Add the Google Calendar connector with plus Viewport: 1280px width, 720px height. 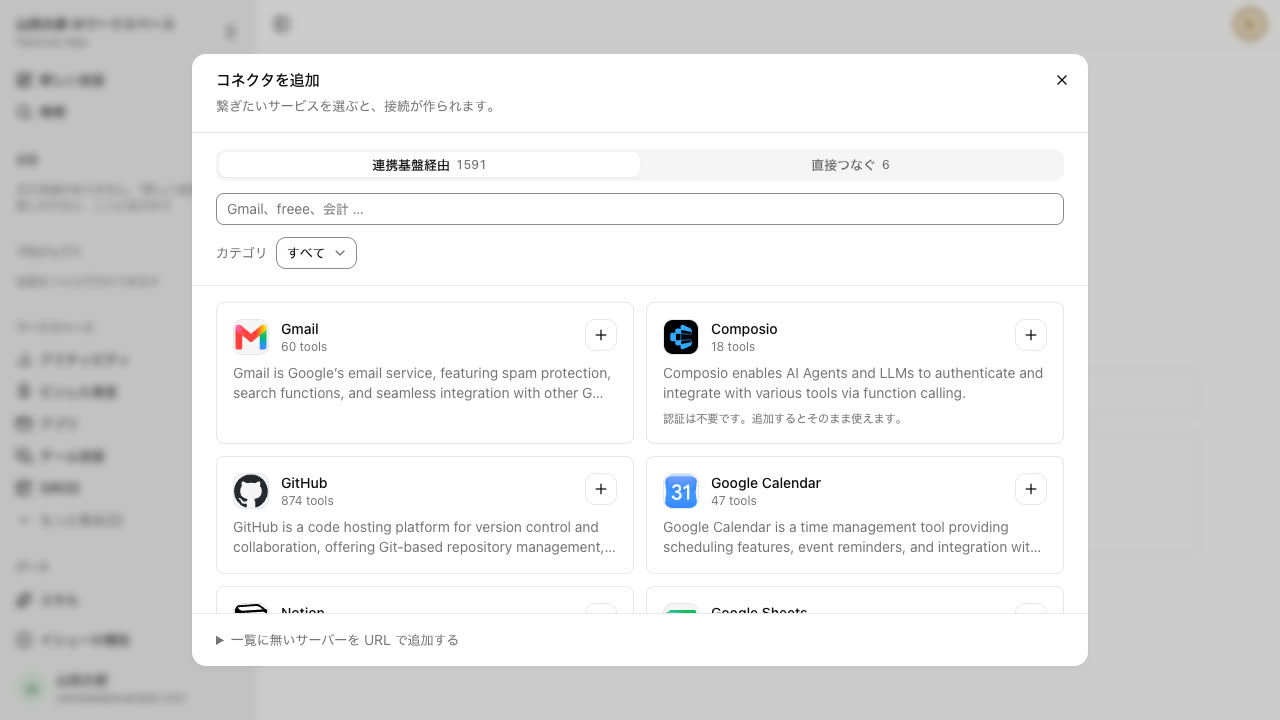(x=1031, y=489)
